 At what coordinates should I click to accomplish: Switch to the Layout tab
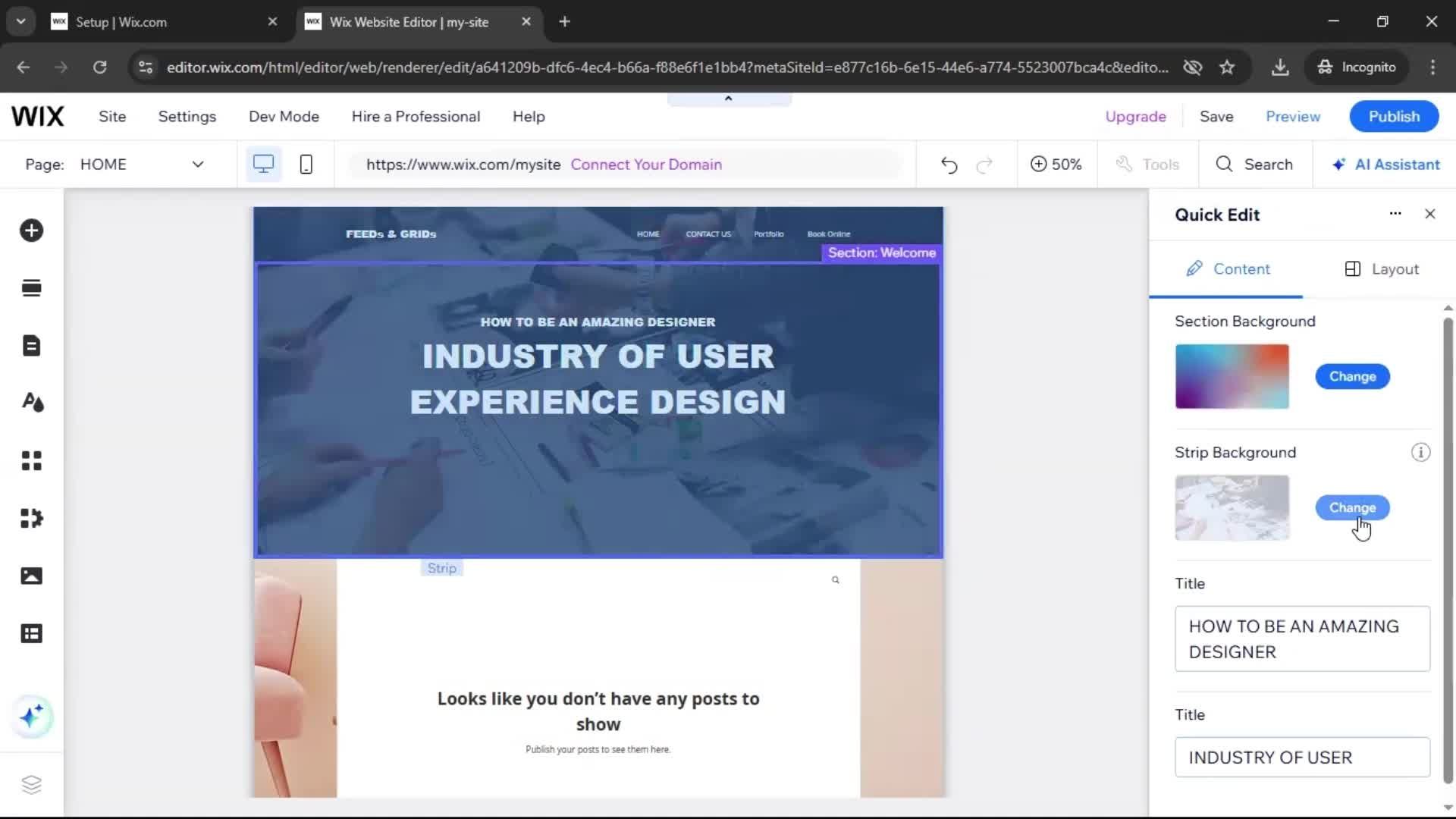(x=1380, y=269)
